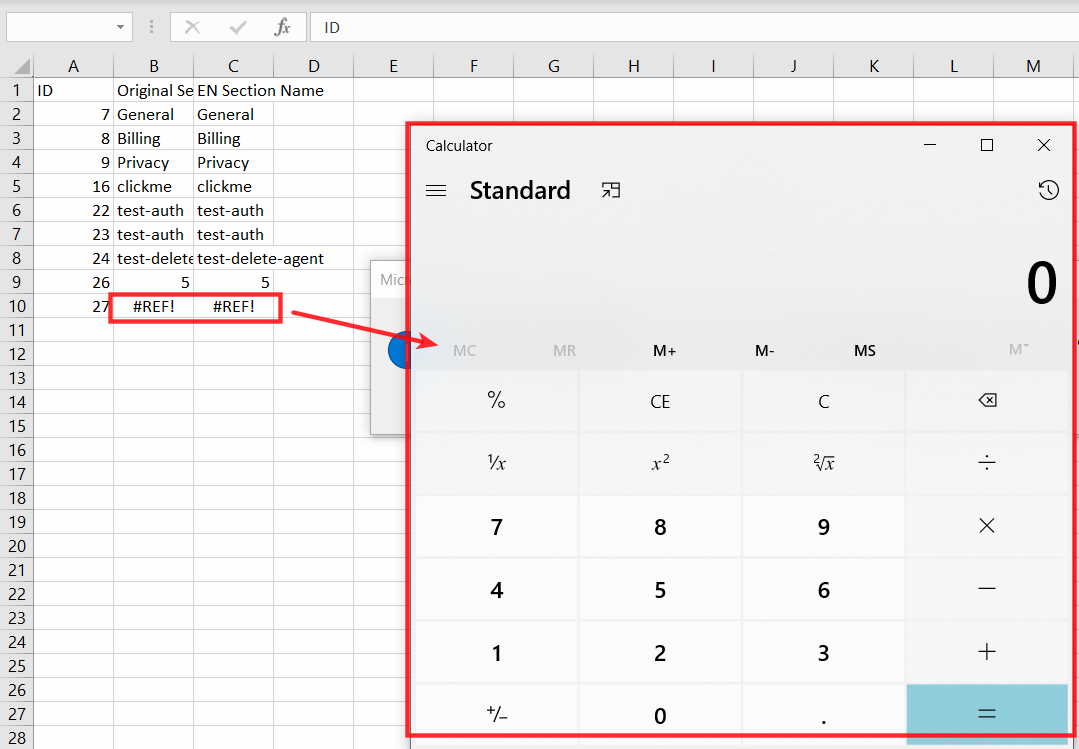Click the C clear key
Image resolution: width=1079 pixels, height=749 pixels.
[x=824, y=401]
